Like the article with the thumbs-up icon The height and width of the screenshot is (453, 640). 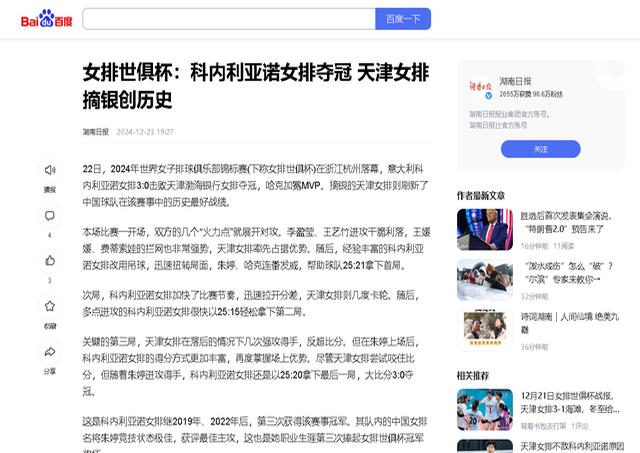click(x=50, y=260)
